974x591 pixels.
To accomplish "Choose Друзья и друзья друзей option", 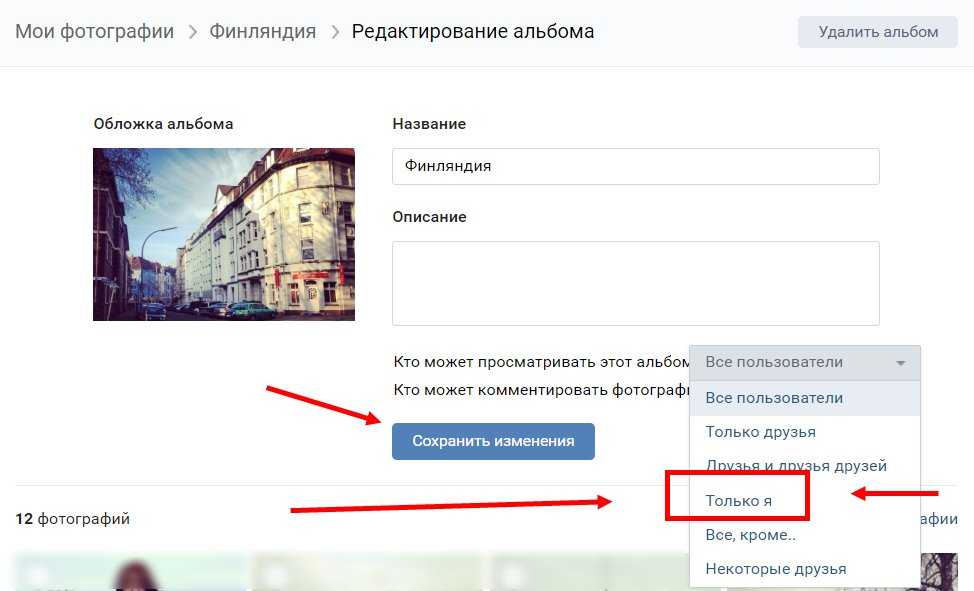I will [x=804, y=465].
